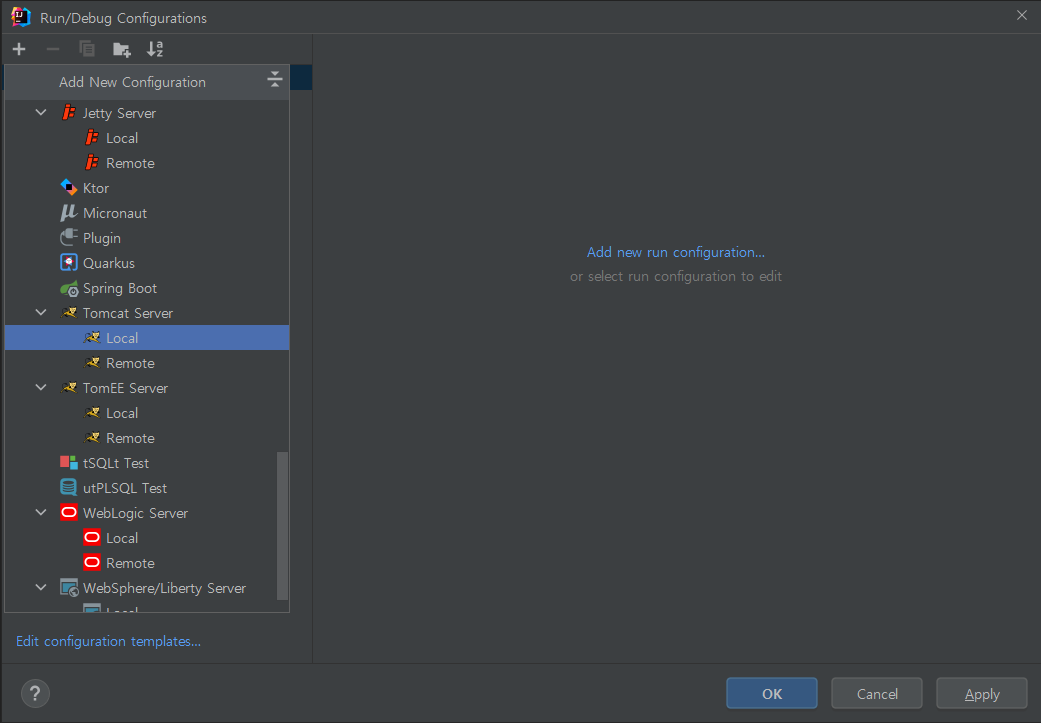
Task: Choose the utPLSQL Test configuration type
Action: (x=147, y=488)
